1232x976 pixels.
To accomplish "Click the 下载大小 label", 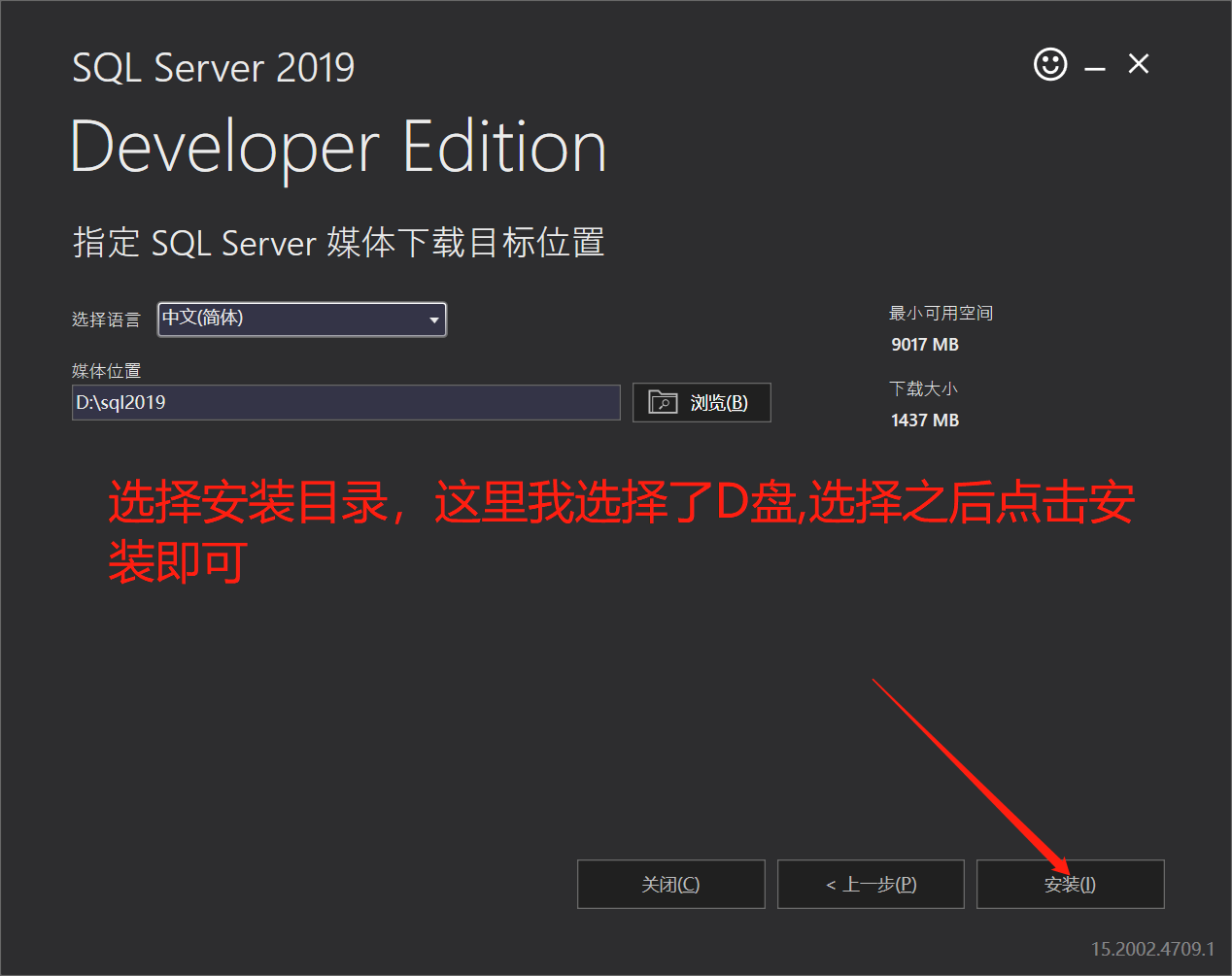I will coord(923,388).
